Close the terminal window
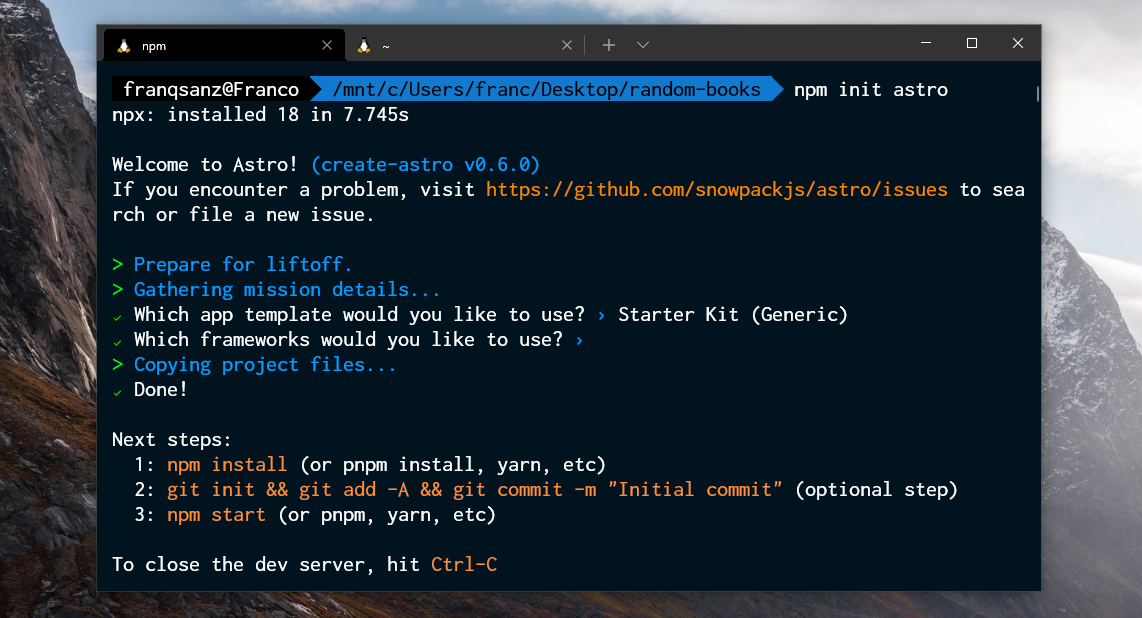The image size is (1142, 618). coord(1017,43)
